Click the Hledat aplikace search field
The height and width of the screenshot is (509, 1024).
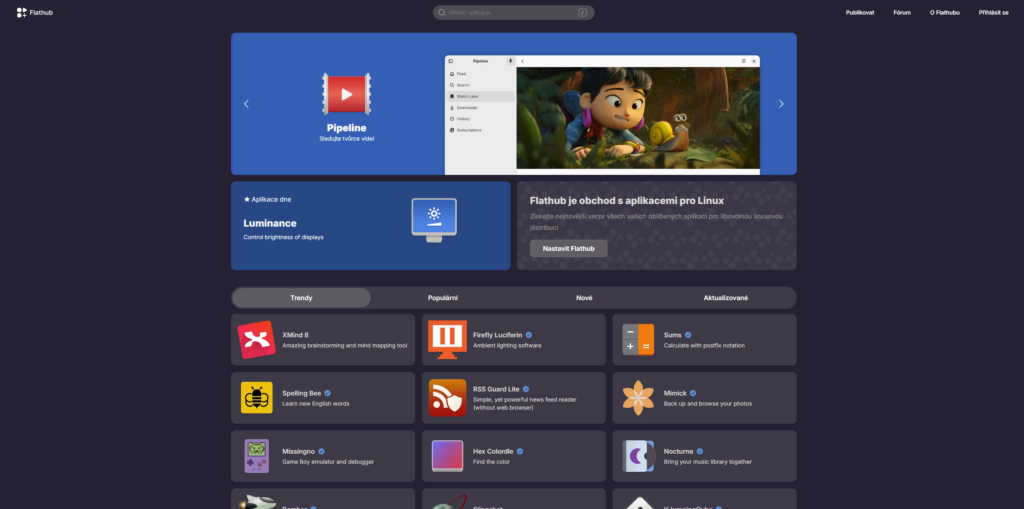[513, 12]
